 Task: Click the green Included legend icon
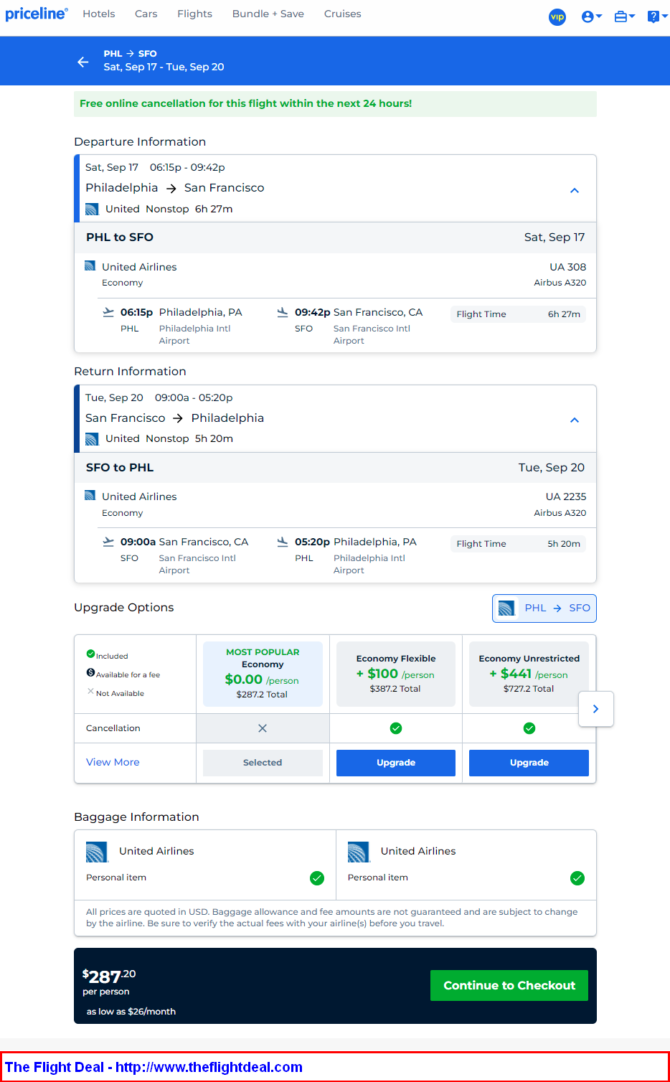coord(90,653)
